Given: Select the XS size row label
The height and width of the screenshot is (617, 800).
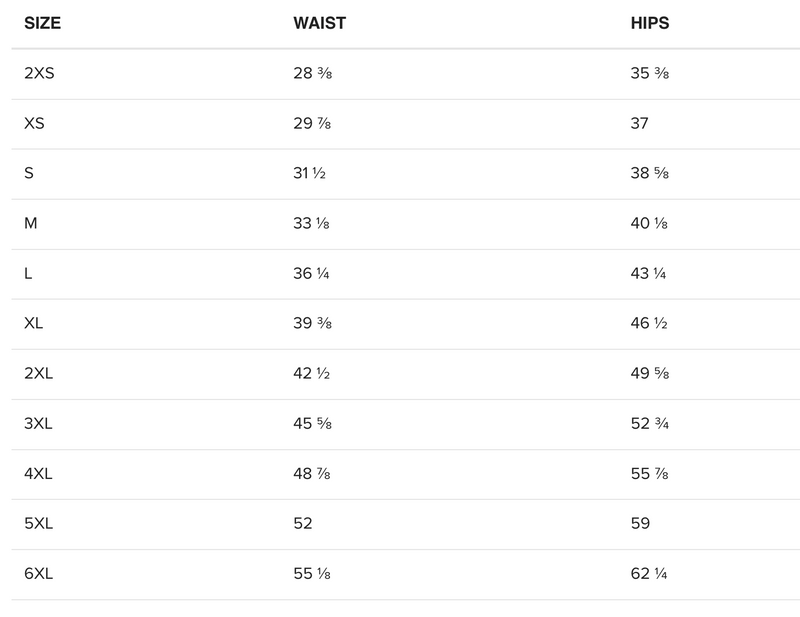Looking at the screenshot, I should [34, 124].
